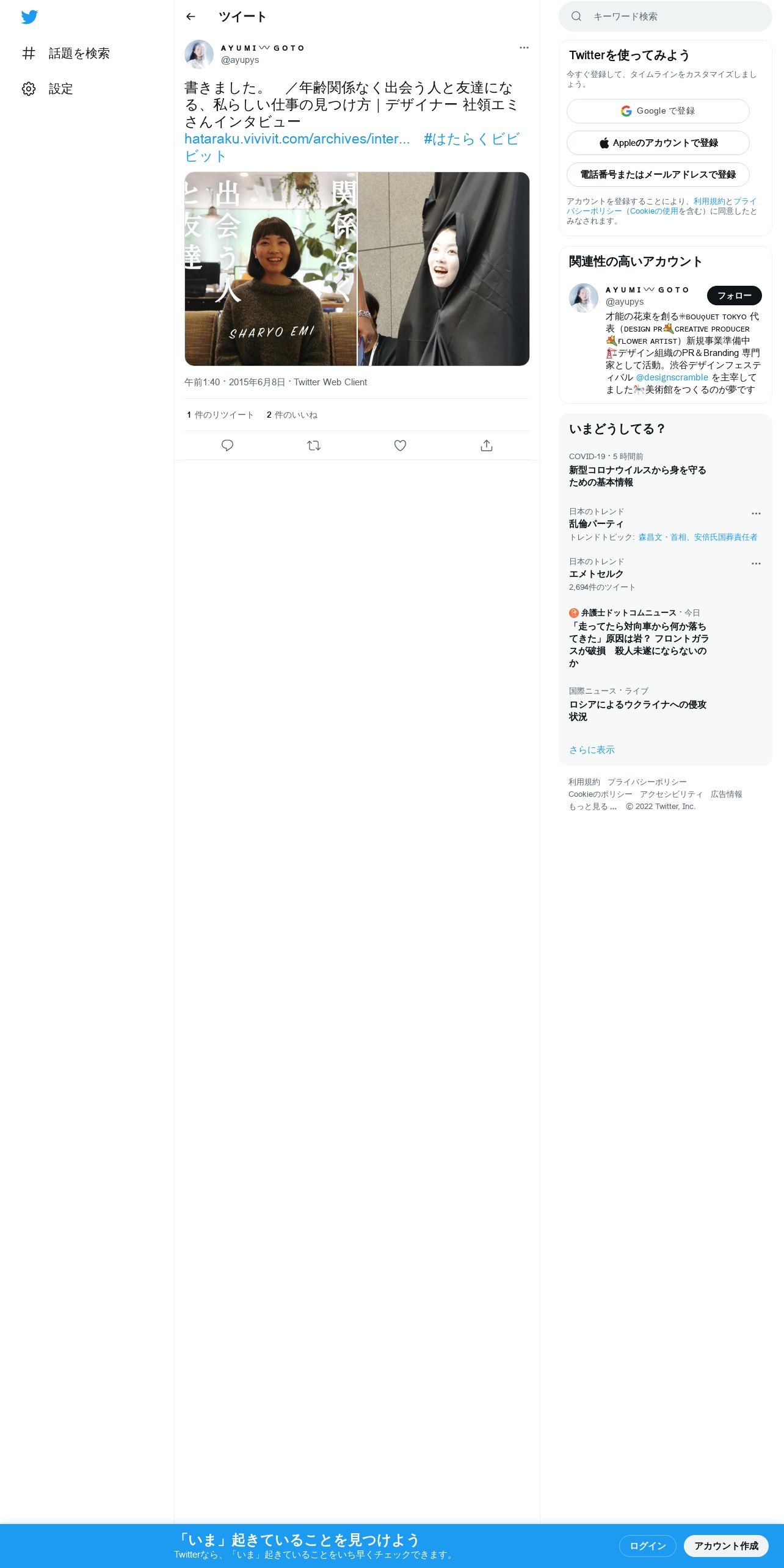
Task: Open COVID-19 新型コロナウイルス trend item
Action: [666, 470]
